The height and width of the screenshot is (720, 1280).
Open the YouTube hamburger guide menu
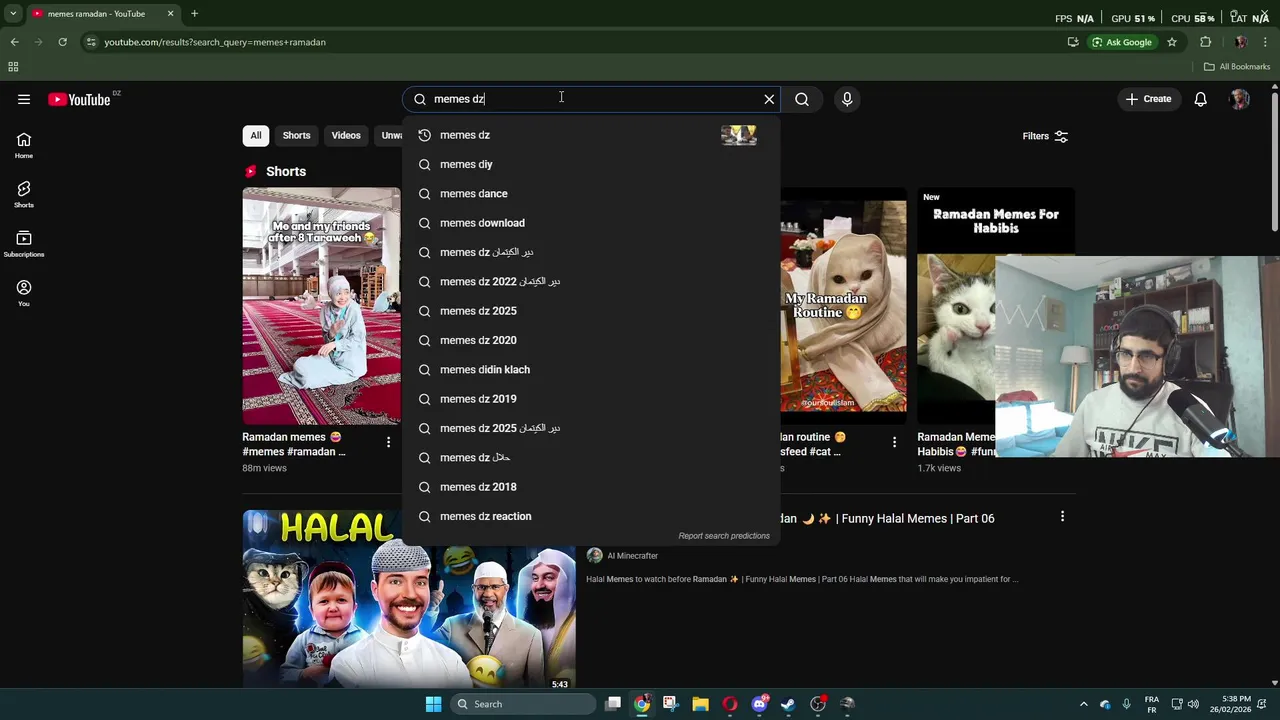tap(24, 99)
